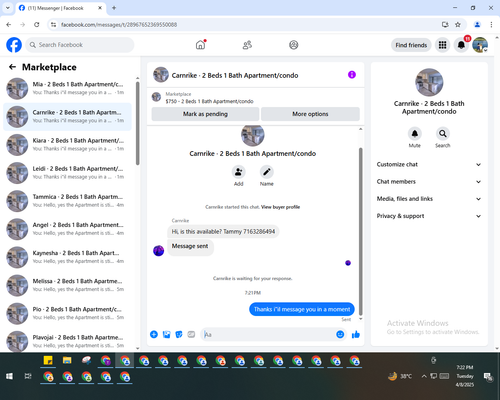500x400 pixels.
Task: Go back with the Marketplace arrow
Action: coord(12,67)
